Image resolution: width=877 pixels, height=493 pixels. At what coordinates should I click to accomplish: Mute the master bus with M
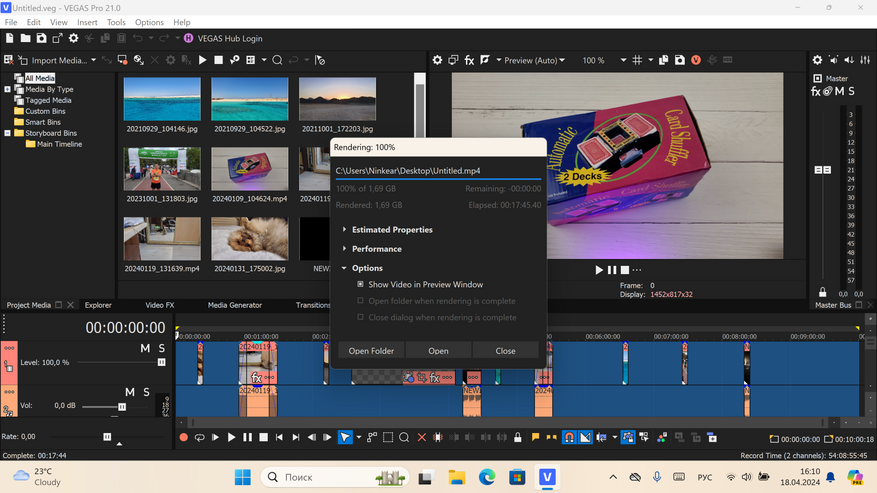[840, 92]
